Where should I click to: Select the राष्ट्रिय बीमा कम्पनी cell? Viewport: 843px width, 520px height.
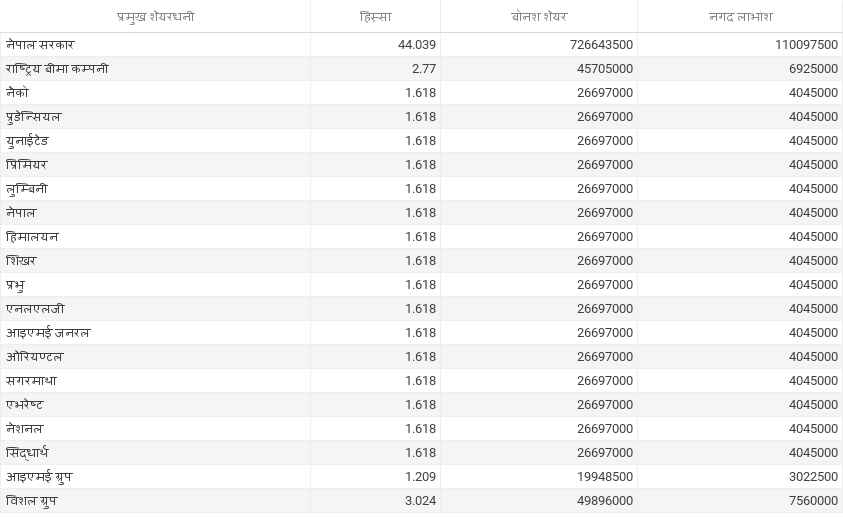coord(57,69)
